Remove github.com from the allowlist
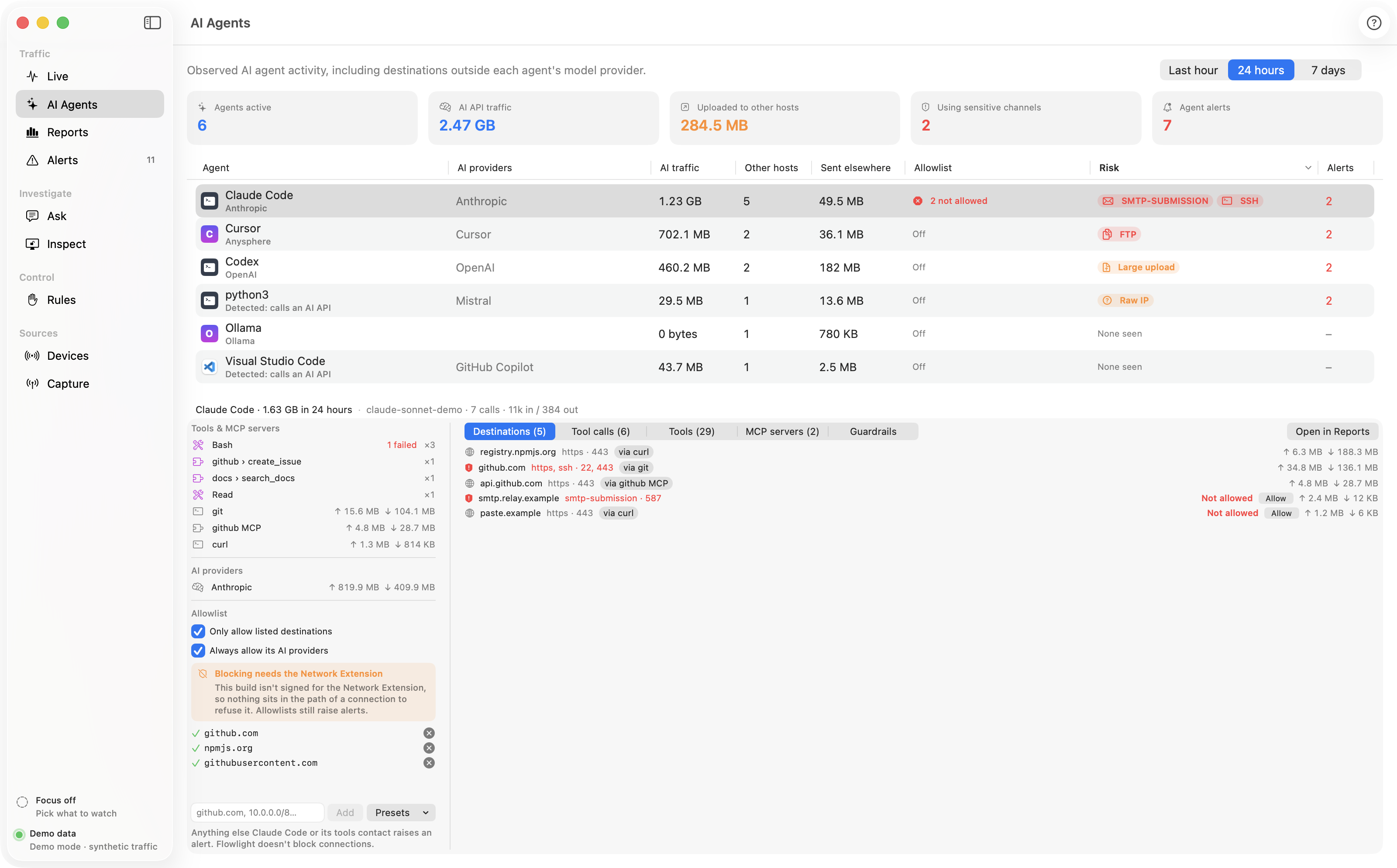 (x=429, y=733)
